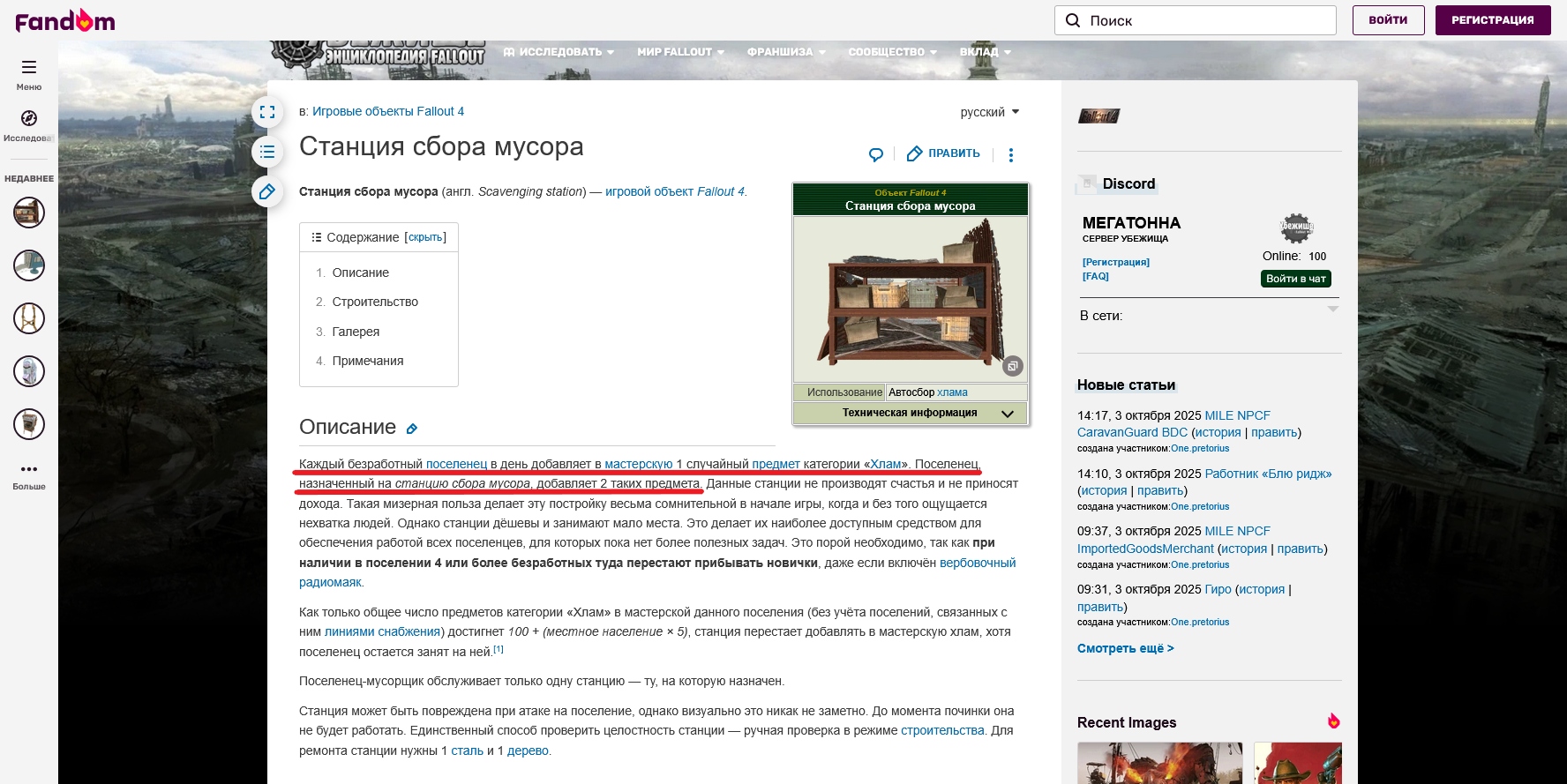Viewport: 1567px width, 784px height.
Task: Open the fourth recent wiki avatar in sidebar
Action: [x=29, y=371]
